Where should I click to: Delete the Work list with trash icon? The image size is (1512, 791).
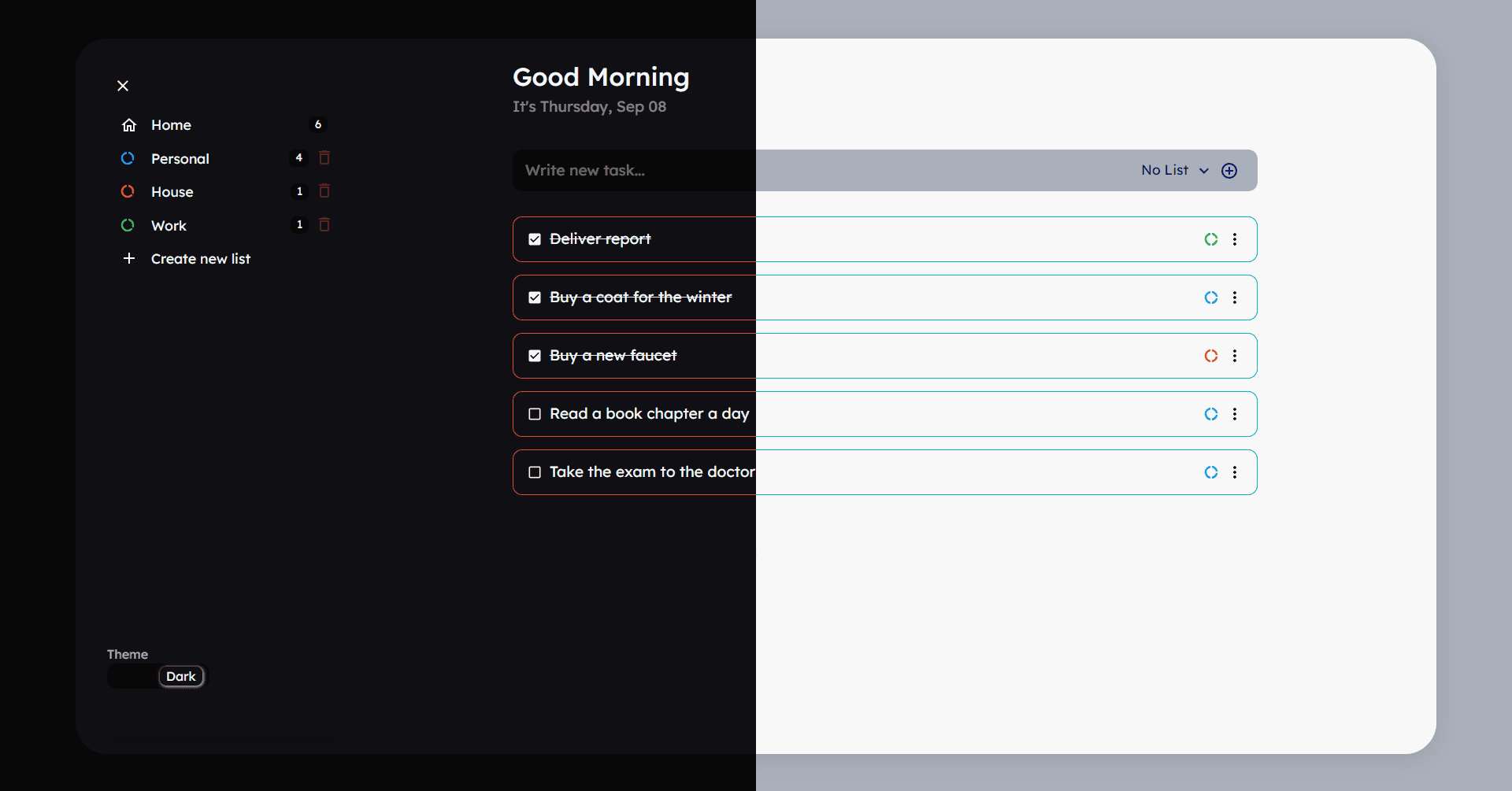click(x=324, y=225)
